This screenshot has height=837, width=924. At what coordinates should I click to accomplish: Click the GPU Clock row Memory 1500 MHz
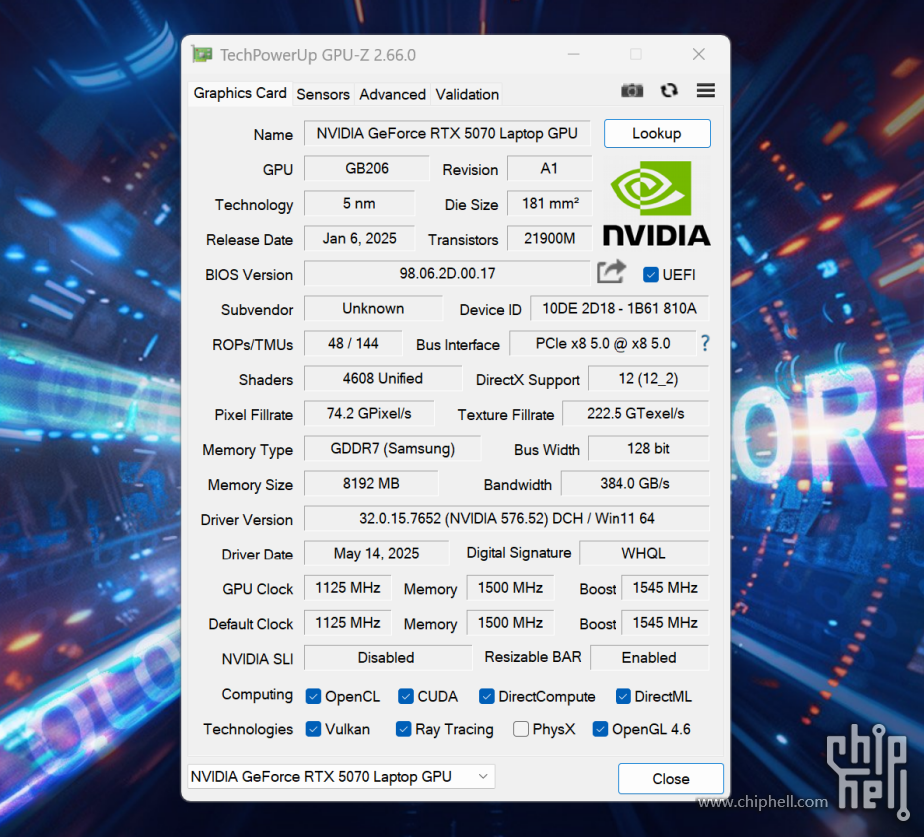click(510, 588)
